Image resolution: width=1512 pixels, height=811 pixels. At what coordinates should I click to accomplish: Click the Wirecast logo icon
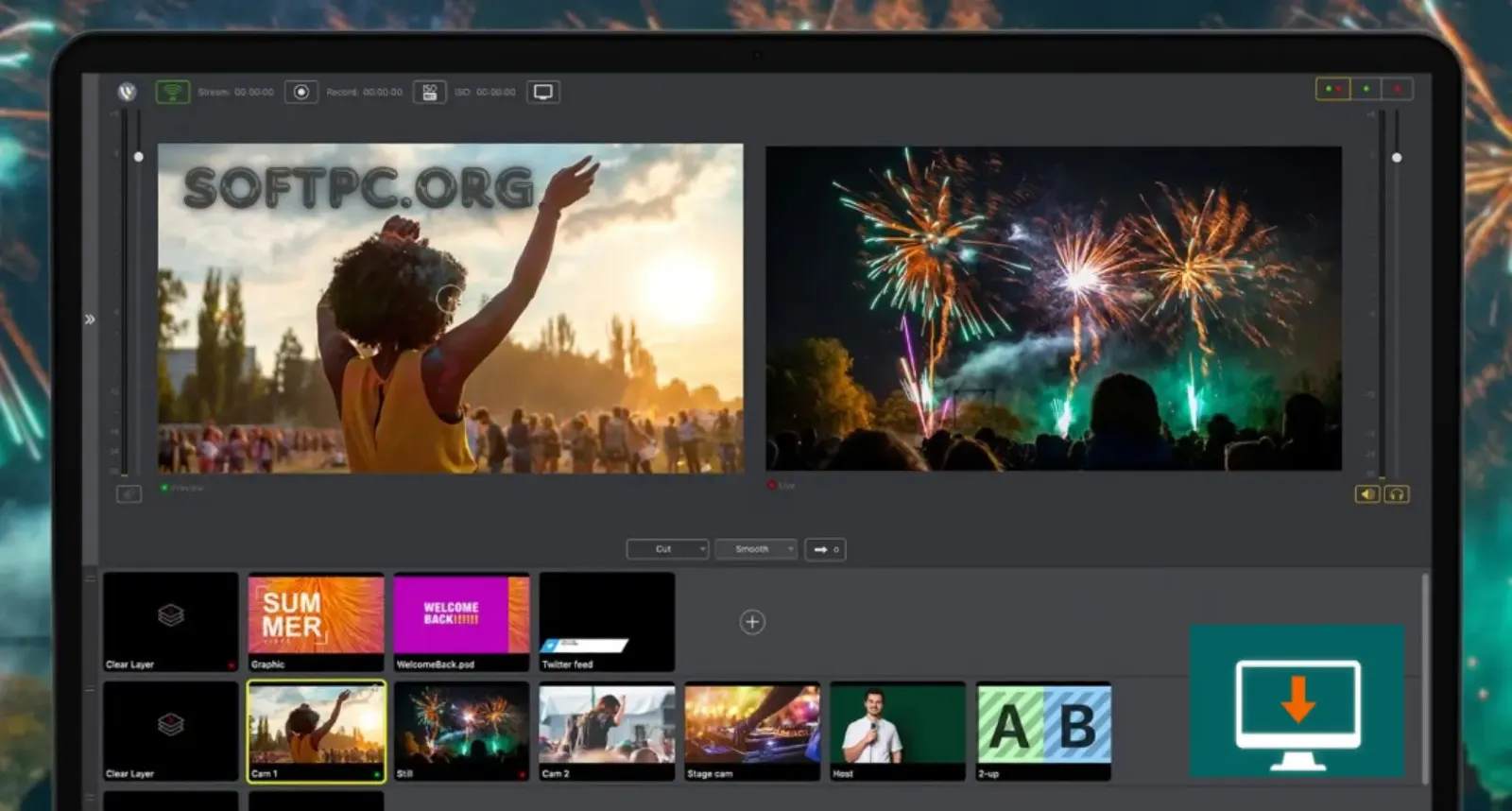[x=128, y=92]
